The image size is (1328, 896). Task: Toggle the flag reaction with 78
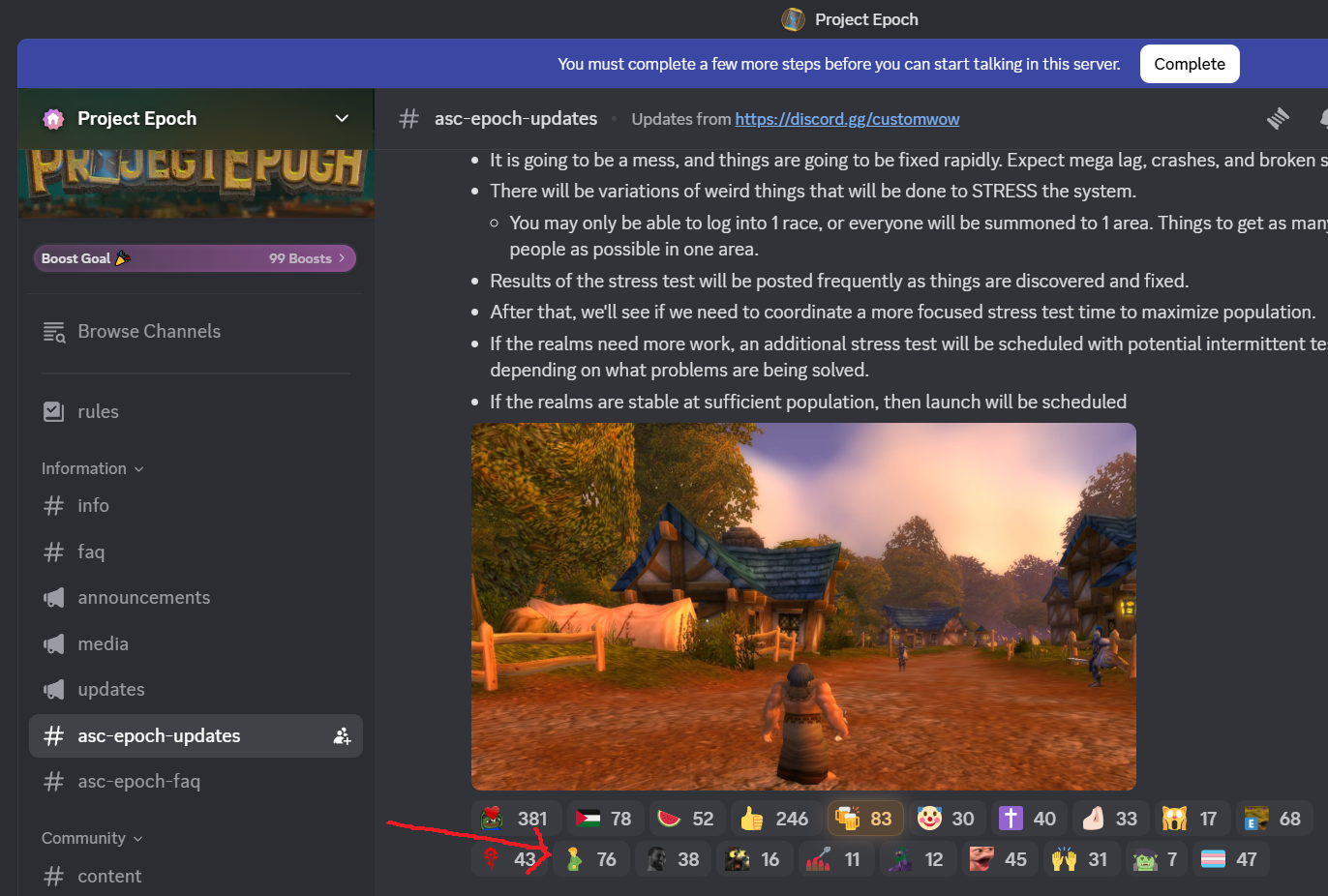click(x=606, y=819)
